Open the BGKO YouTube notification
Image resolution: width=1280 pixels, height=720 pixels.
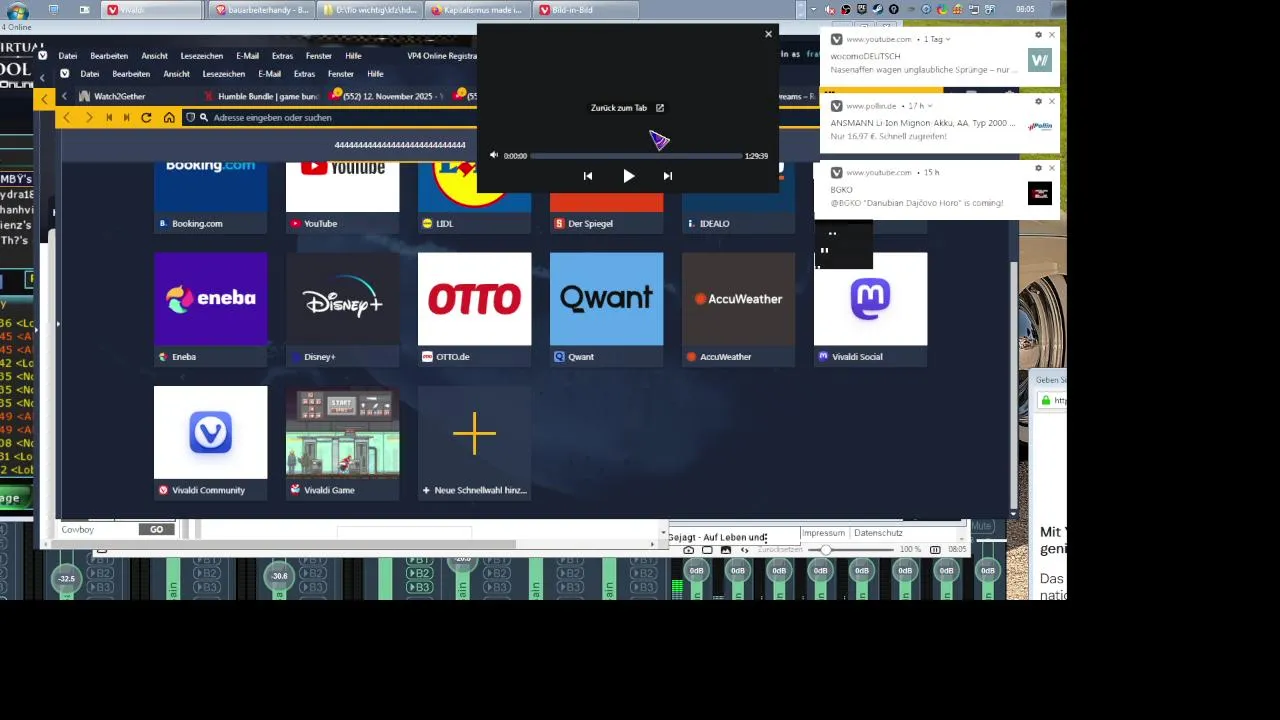pyautogui.click(x=939, y=188)
